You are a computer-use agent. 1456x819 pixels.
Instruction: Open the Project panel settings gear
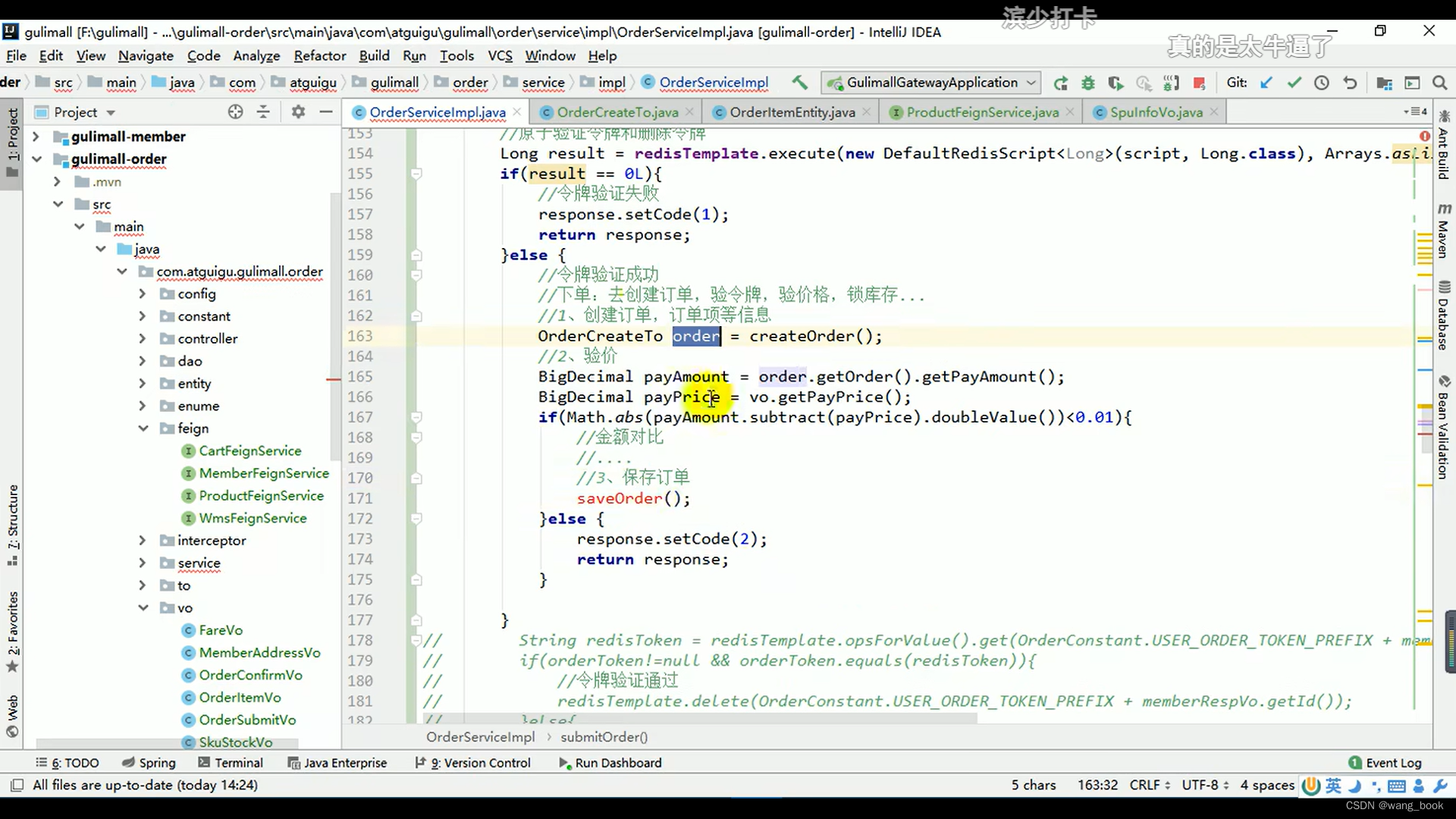pyautogui.click(x=298, y=112)
